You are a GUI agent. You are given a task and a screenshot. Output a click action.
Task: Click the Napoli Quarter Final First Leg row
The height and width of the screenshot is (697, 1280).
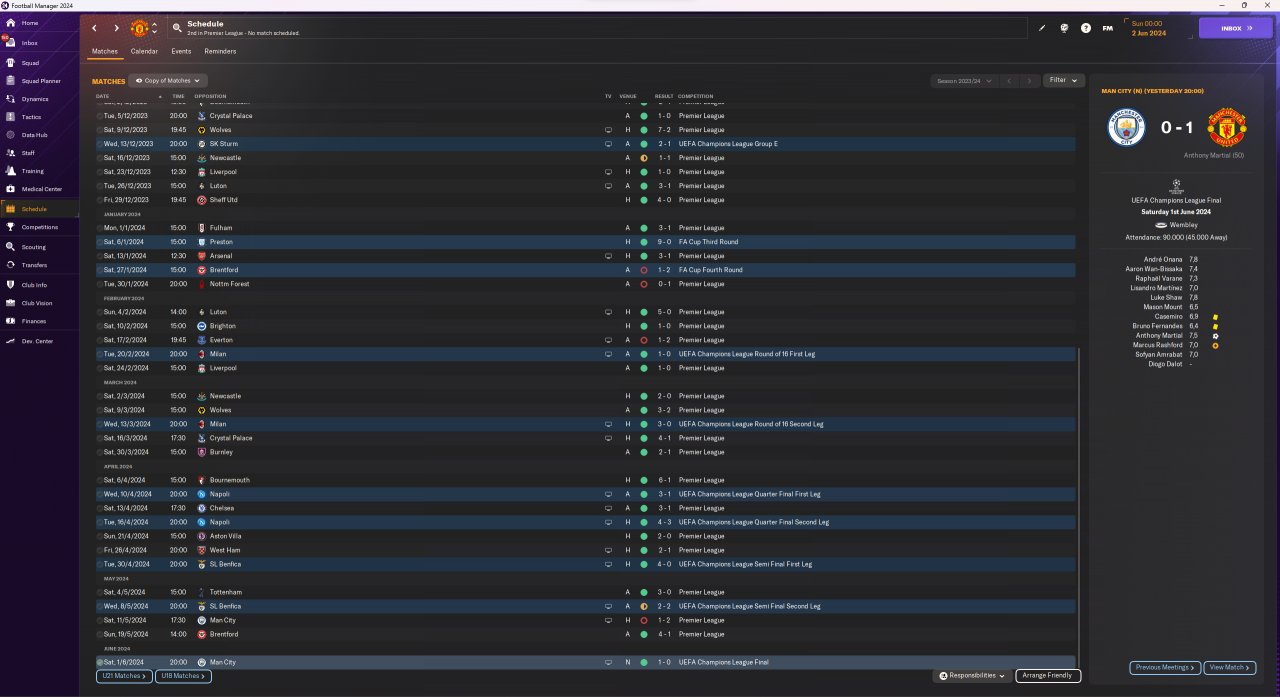pyautogui.click(x=586, y=494)
